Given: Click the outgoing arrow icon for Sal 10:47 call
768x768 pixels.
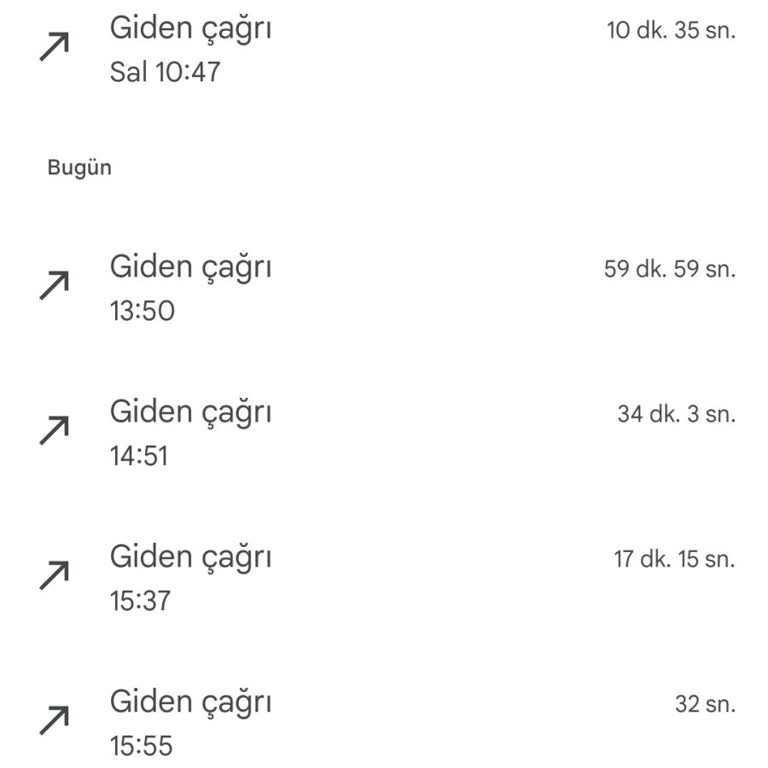Looking at the screenshot, I should (x=54, y=47).
